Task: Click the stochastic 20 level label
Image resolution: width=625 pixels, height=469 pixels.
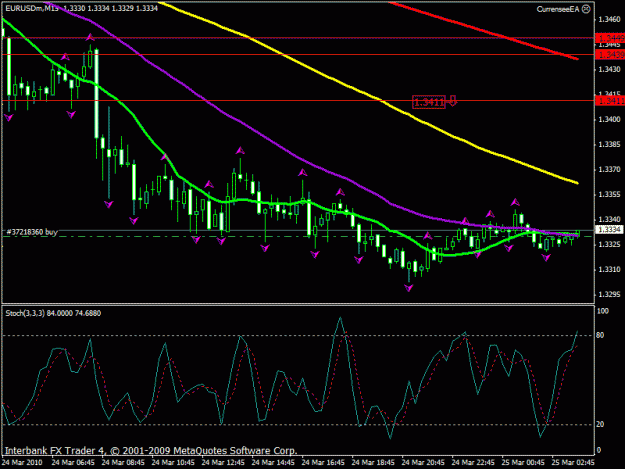Action: pos(600,424)
